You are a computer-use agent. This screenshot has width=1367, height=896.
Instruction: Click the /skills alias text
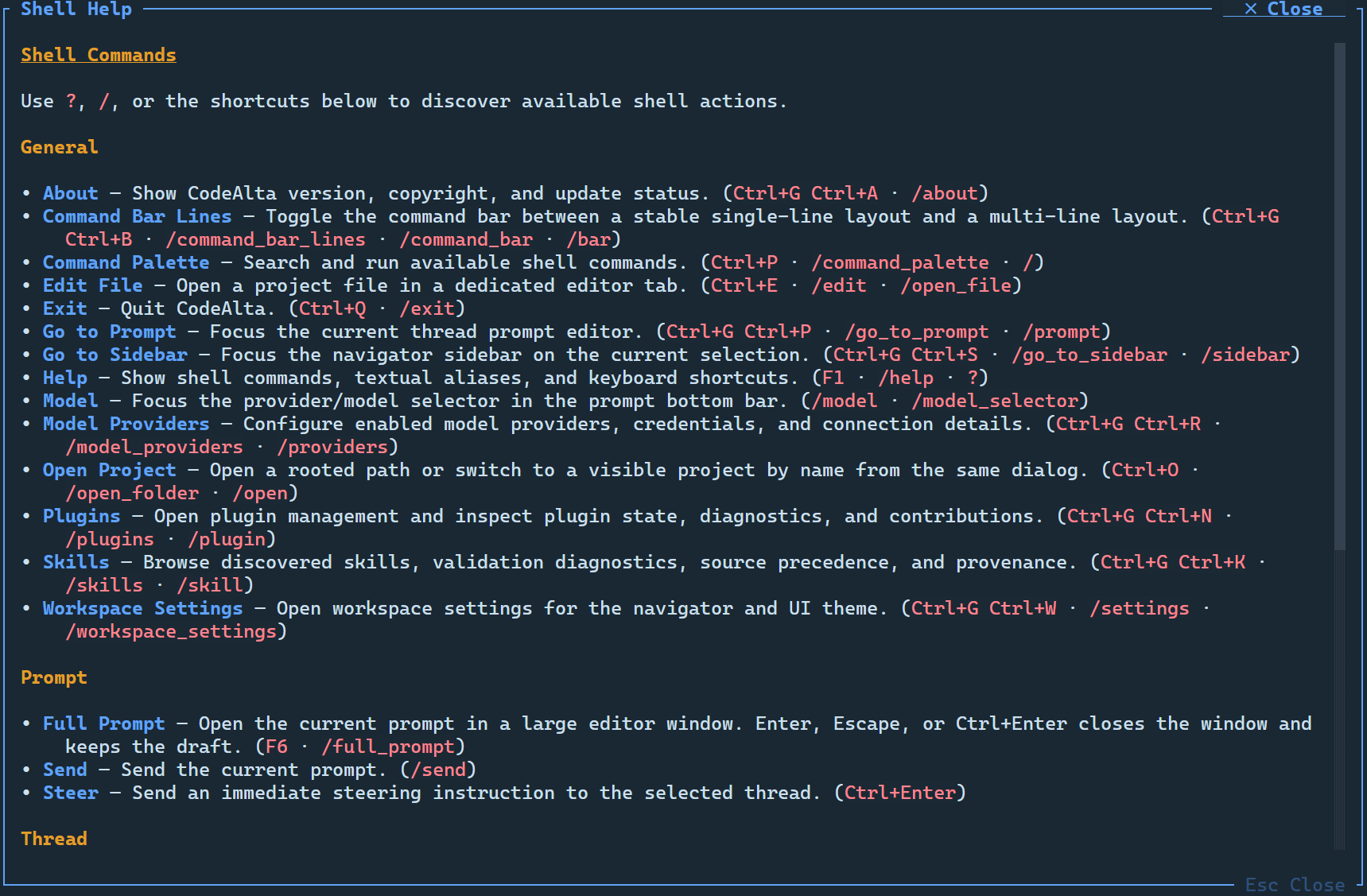click(x=104, y=585)
